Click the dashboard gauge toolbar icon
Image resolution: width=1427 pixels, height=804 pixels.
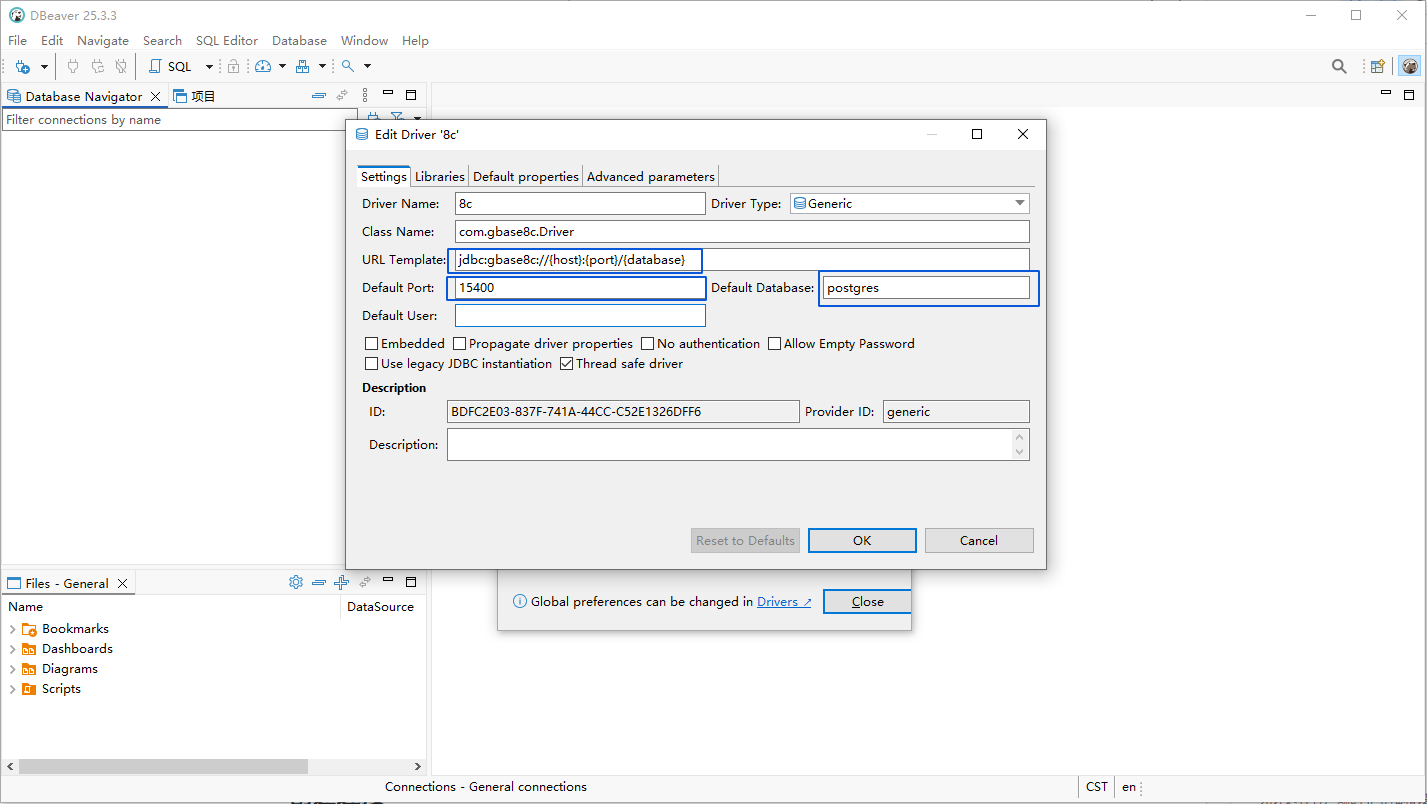click(263, 67)
